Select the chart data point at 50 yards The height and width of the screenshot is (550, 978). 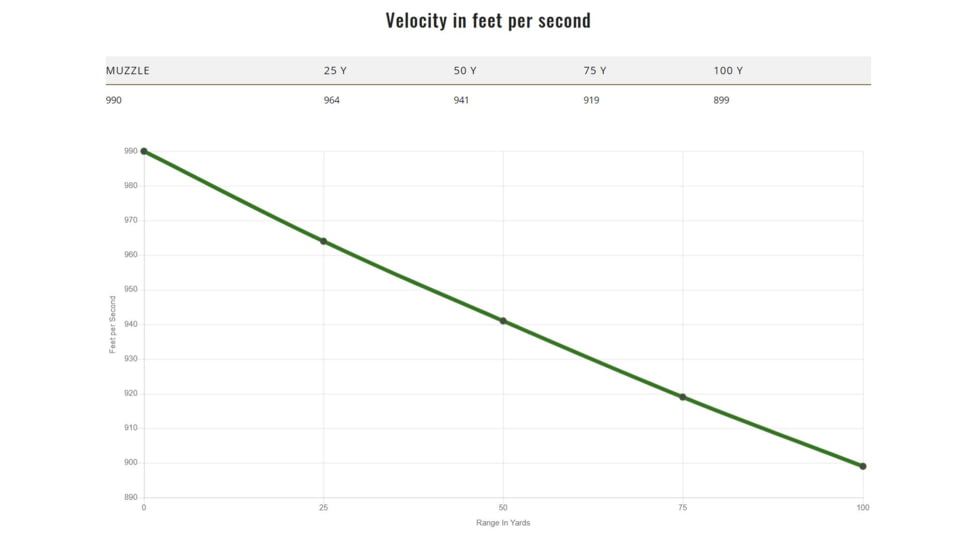[503, 321]
